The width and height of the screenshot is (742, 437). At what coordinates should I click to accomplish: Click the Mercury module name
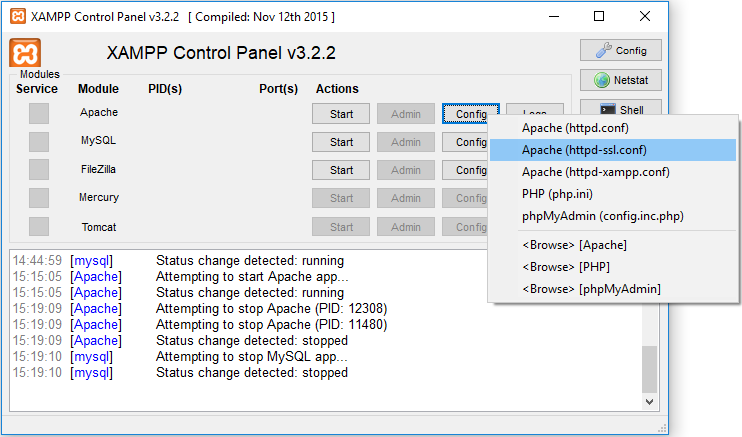coord(99,197)
